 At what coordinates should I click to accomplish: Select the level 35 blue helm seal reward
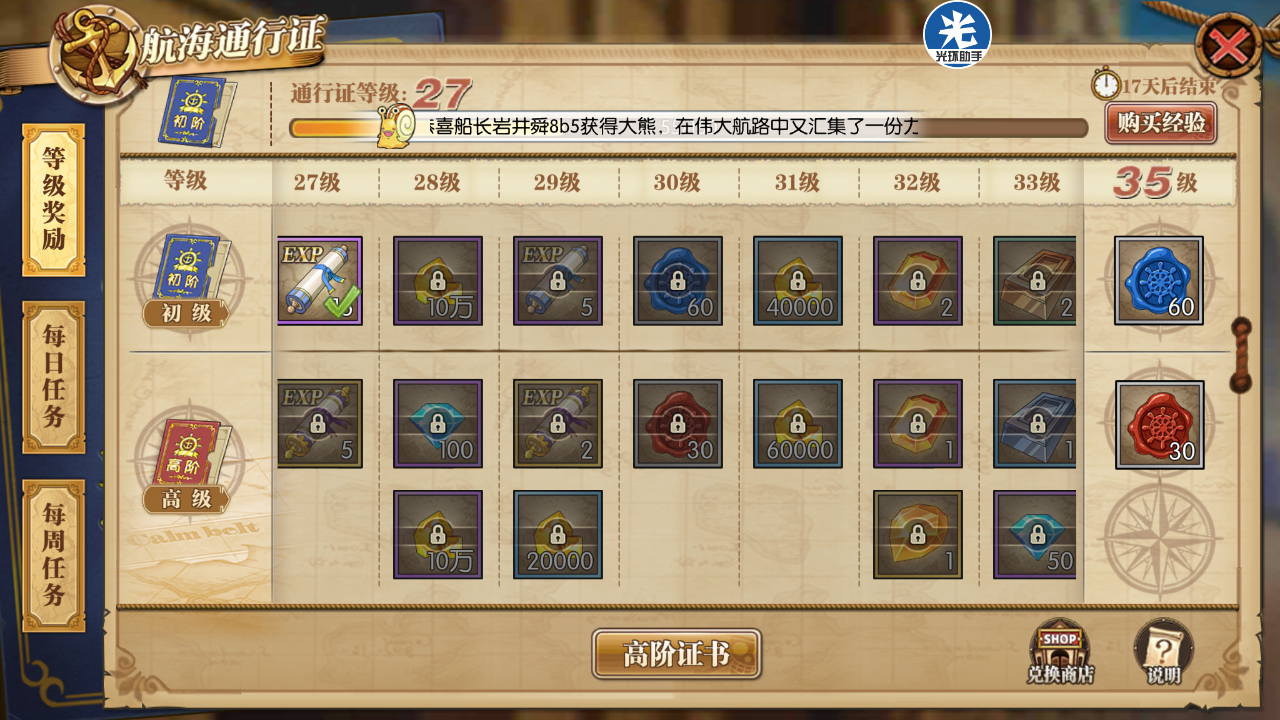coord(1159,281)
